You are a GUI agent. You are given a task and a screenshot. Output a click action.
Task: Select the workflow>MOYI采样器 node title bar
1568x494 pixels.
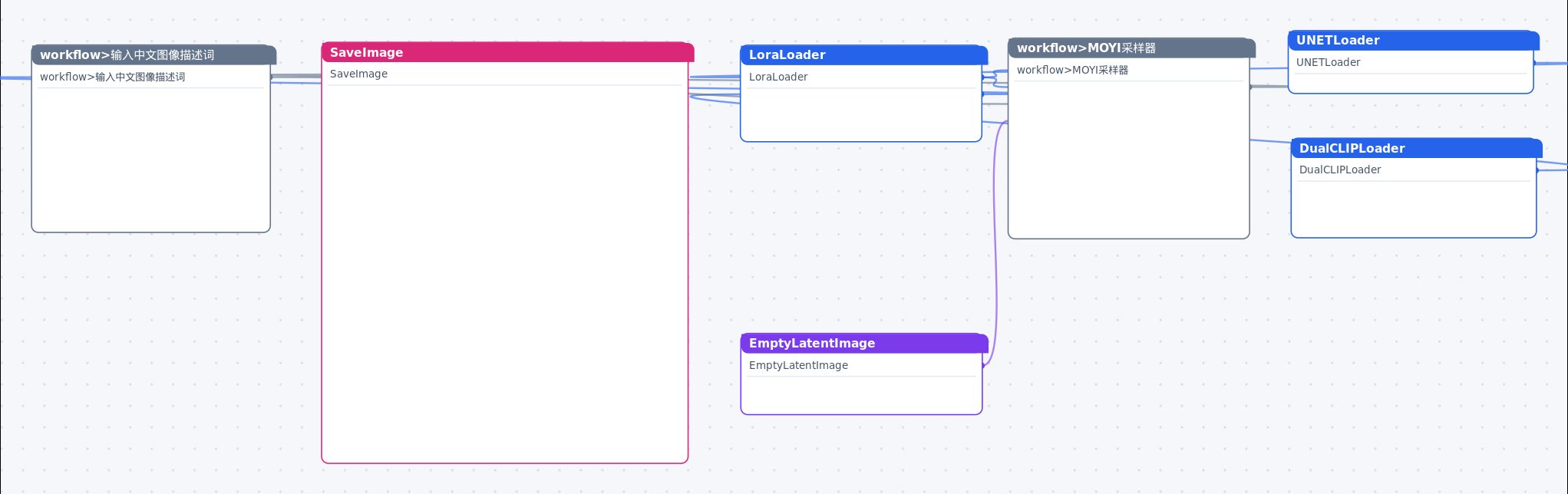1131,48
